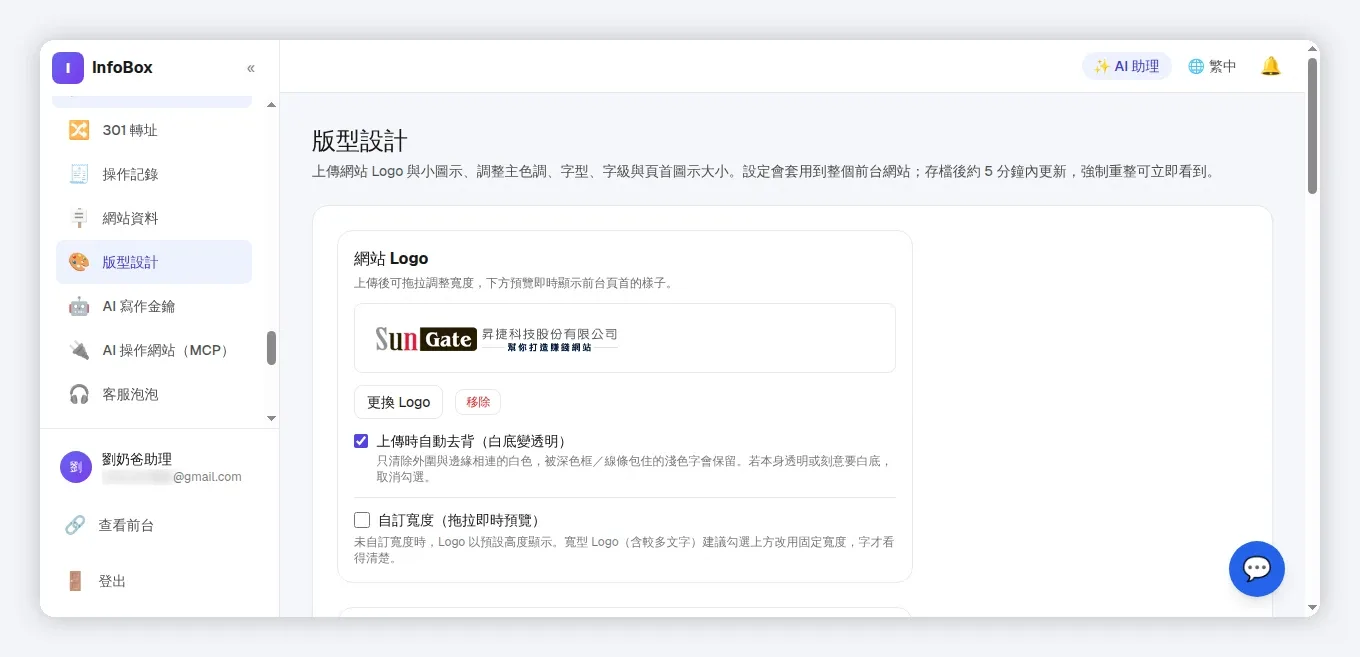Screen dimensions: 1360x657
Task: Click the InfoBox purple logo icon
Action: [68, 68]
